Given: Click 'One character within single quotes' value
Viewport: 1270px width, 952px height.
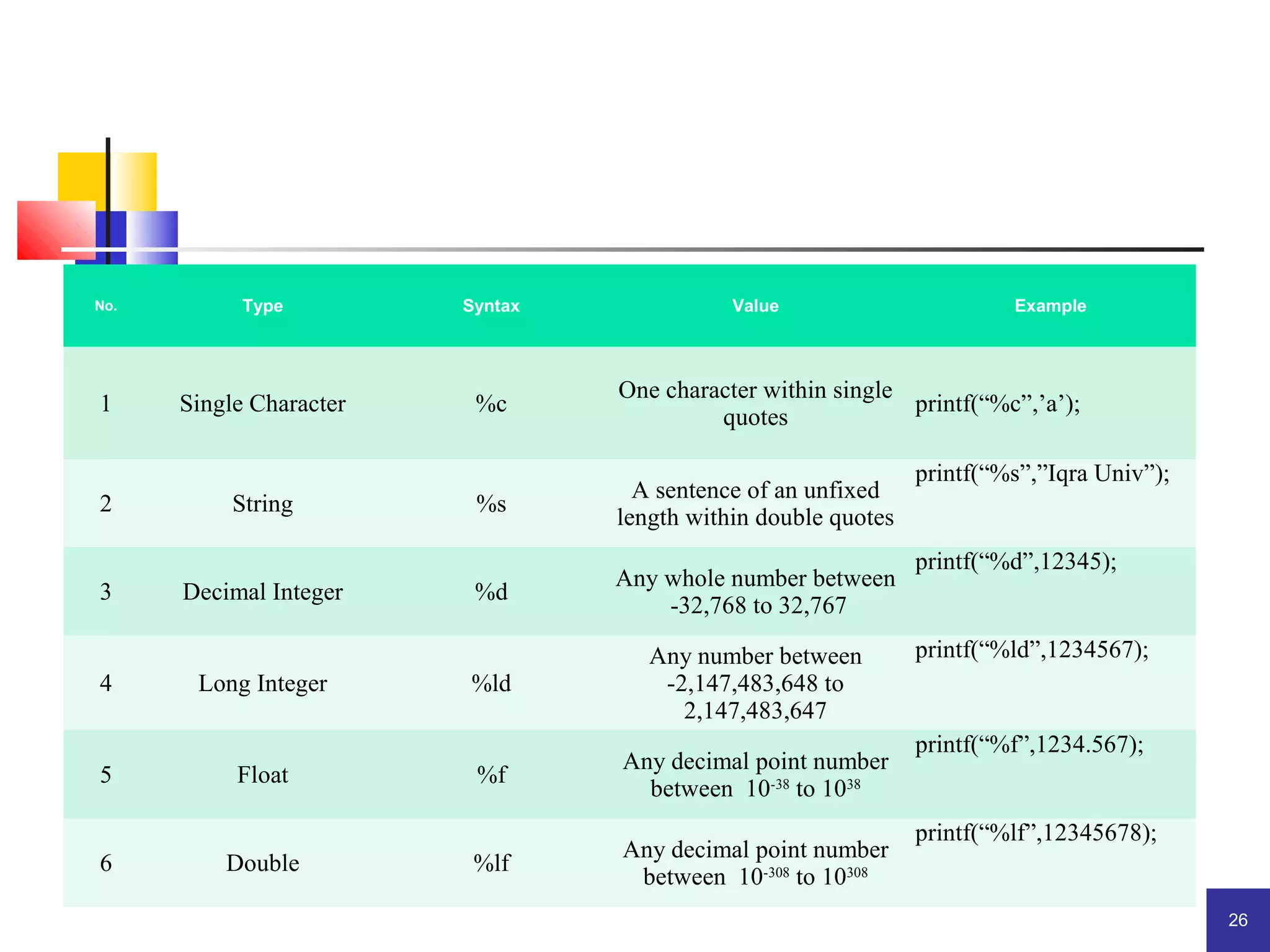Looking at the screenshot, I should [755, 403].
